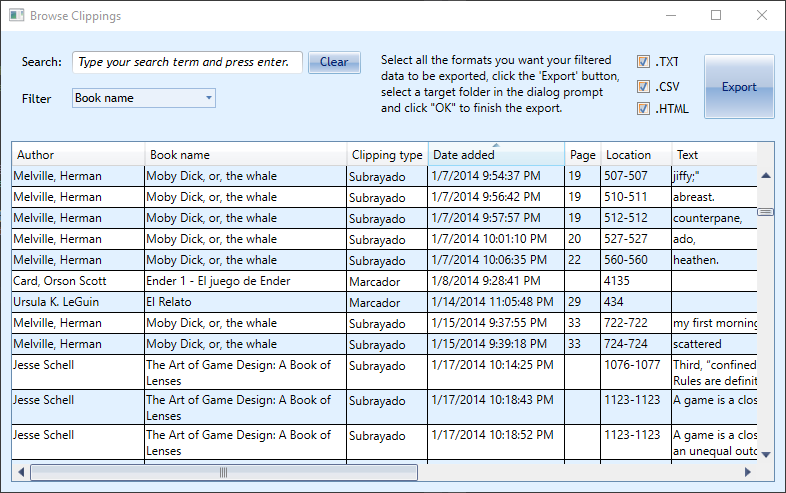Select row dated 1/15/2014 9:37:55 PM

coord(384,323)
